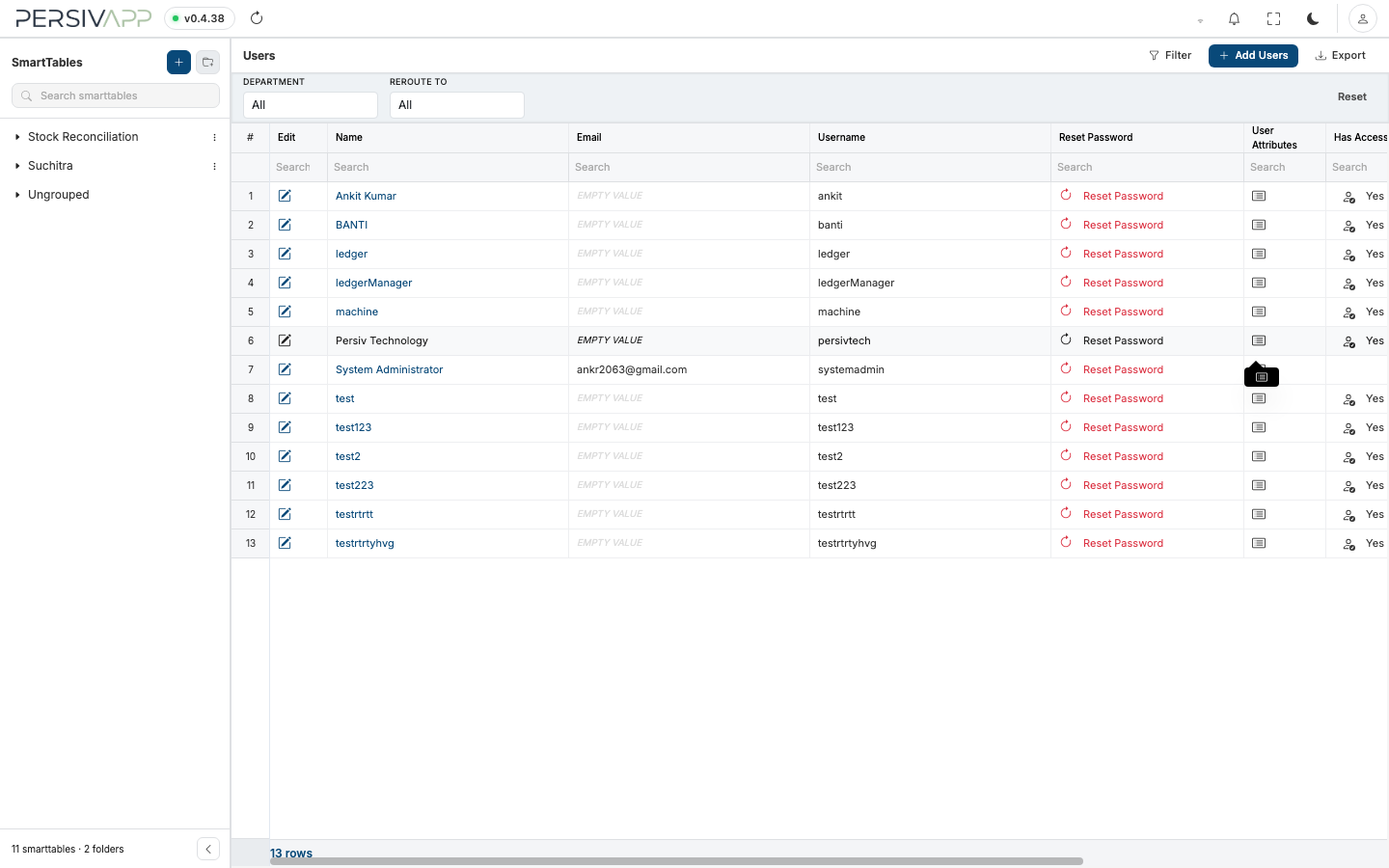This screenshot has width=1389, height=868.
Task: Open user attributes for BANTI
Action: pyautogui.click(x=1259, y=225)
